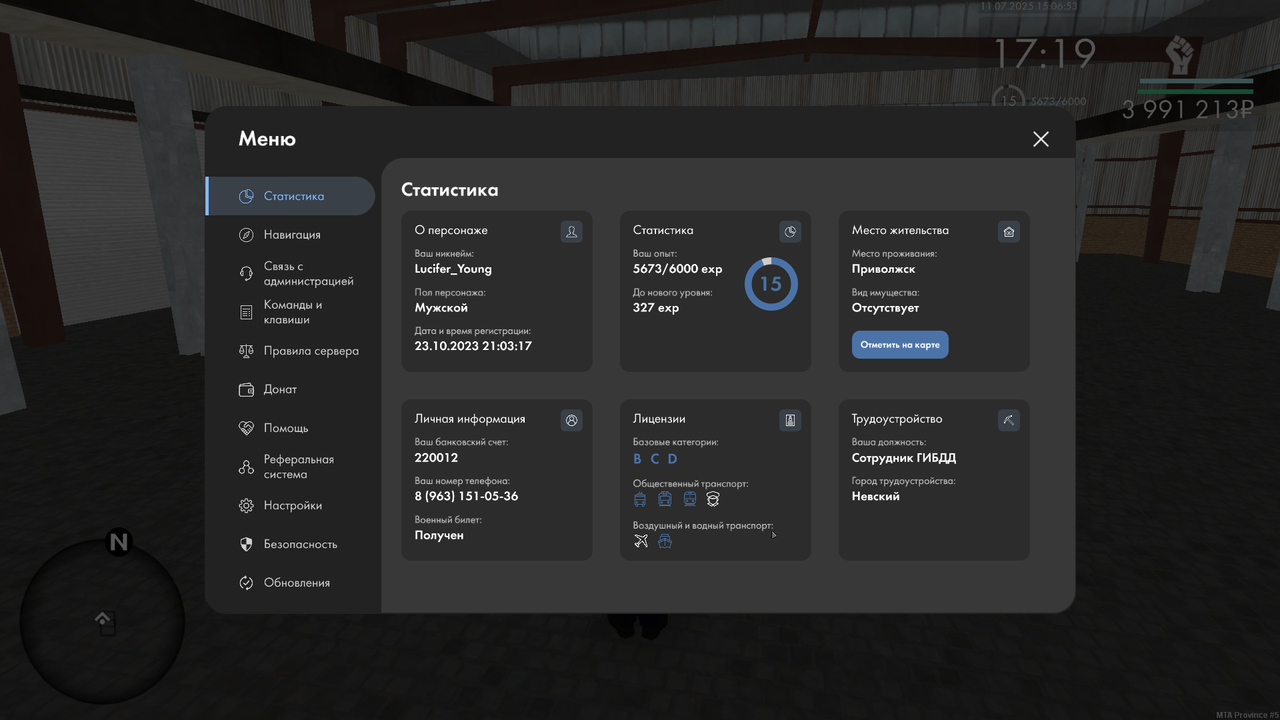Click the military ID status Получен
1280x720 pixels.
tap(439, 535)
